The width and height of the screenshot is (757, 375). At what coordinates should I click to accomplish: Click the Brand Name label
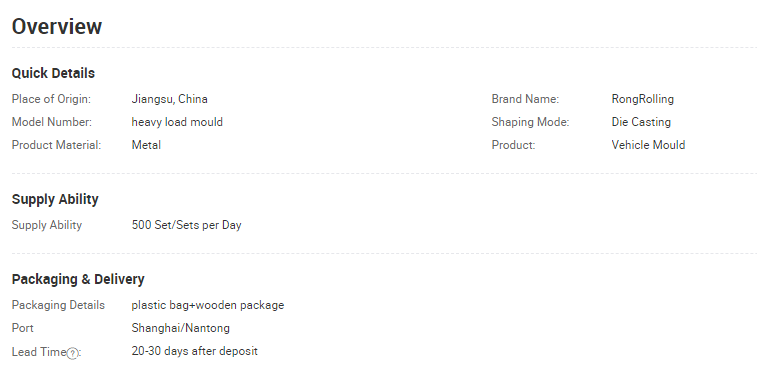tap(525, 99)
